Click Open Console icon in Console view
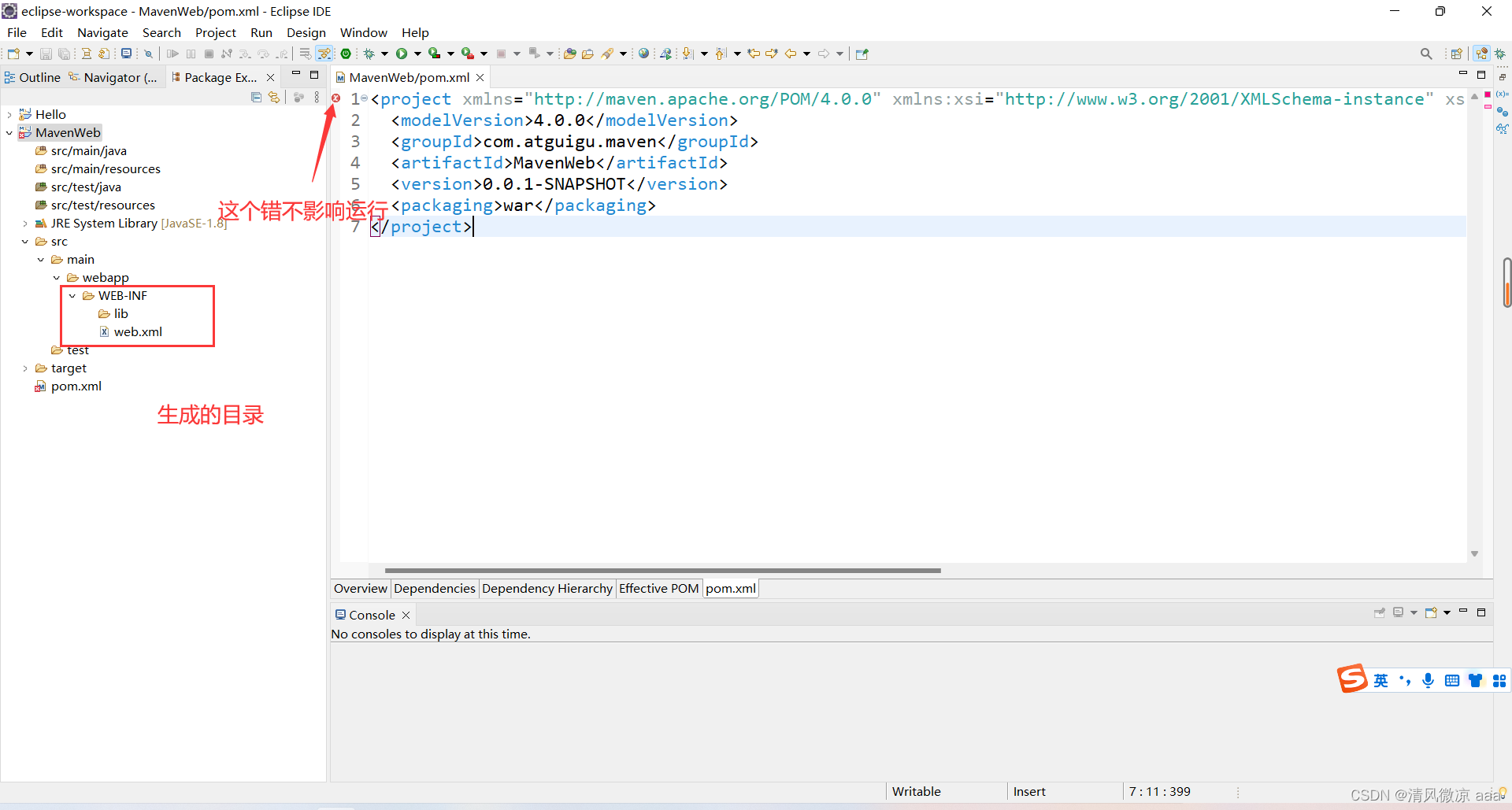Screen dimensions: 1512x810 tap(1431, 612)
